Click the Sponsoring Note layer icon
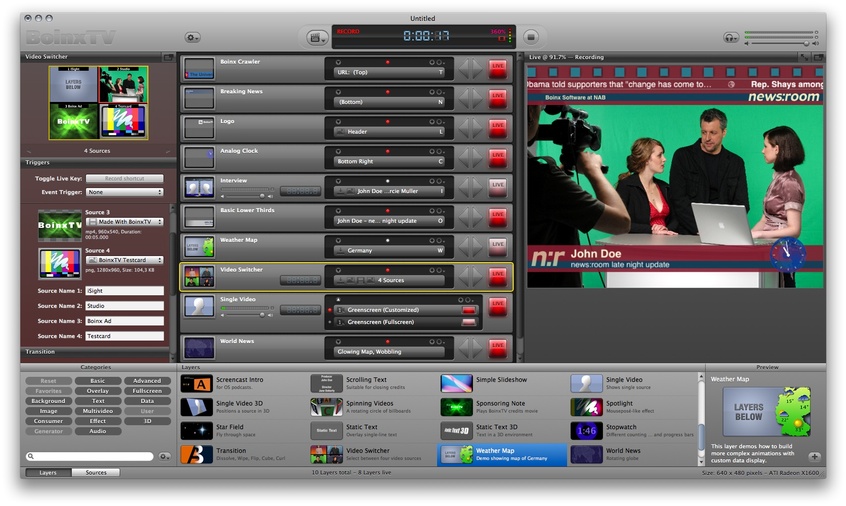Image resolution: width=846 pixels, height=506 pixels. point(457,407)
